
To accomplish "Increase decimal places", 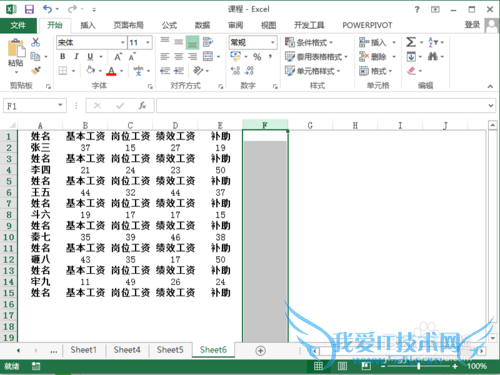I will pyautogui.click(x=235, y=71).
